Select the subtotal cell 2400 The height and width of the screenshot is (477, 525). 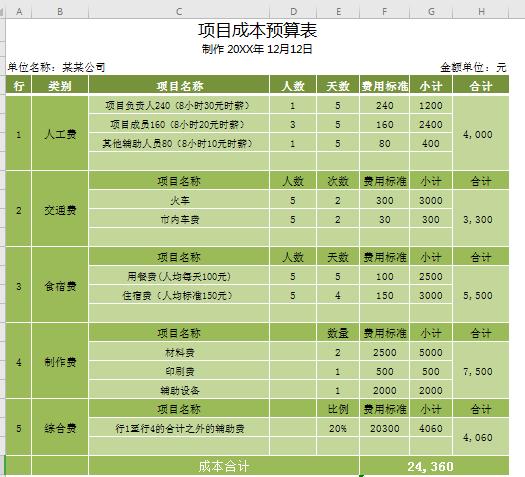tap(431, 124)
